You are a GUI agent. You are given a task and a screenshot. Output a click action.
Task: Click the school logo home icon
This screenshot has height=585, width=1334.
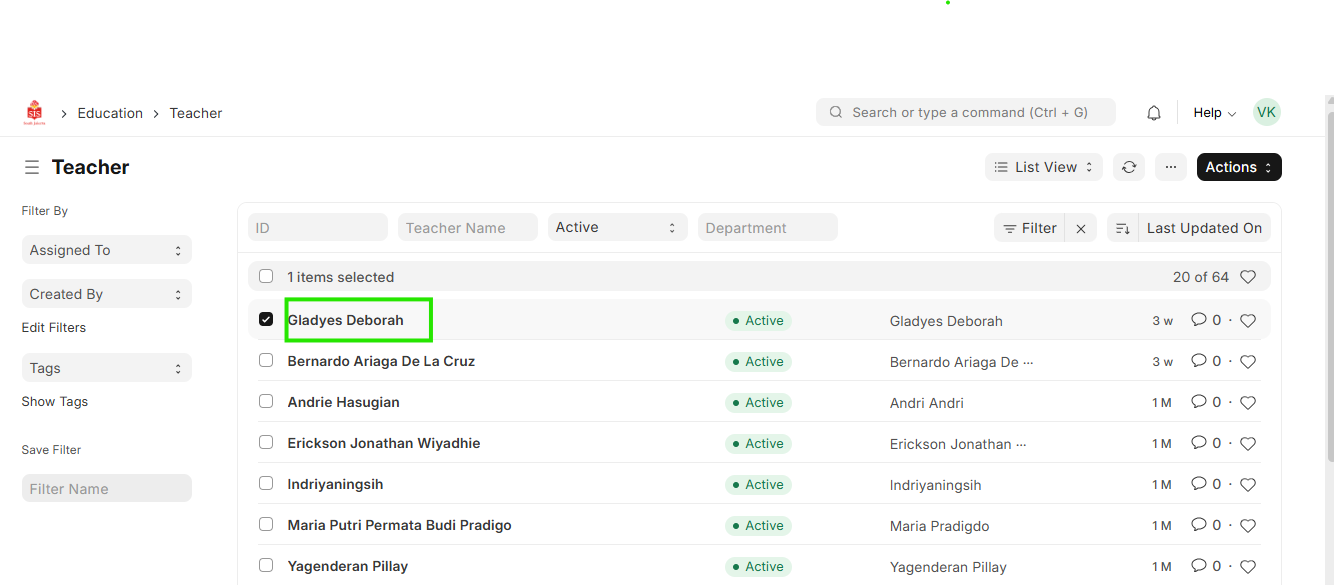point(35,113)
